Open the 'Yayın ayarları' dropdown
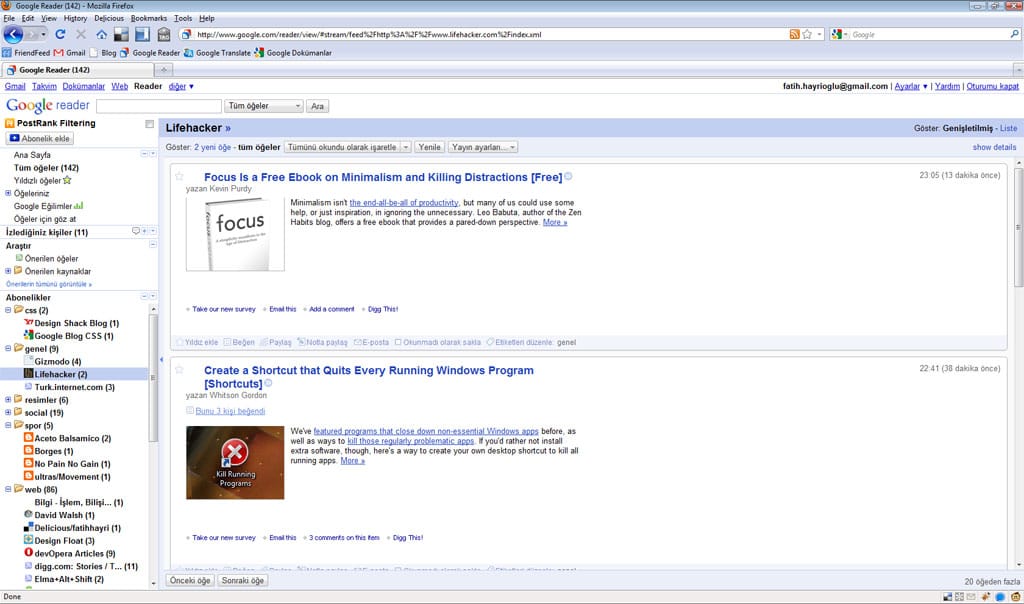 [483, 147]
